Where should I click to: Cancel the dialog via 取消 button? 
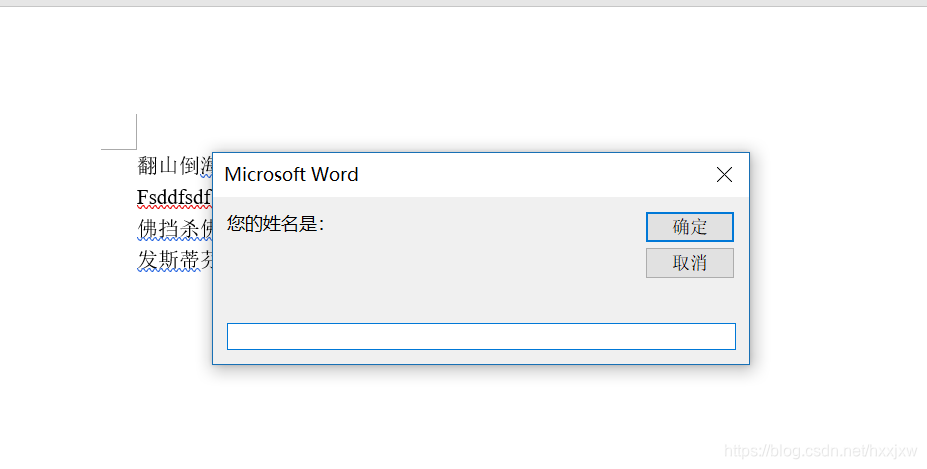[x=689, y=263]
